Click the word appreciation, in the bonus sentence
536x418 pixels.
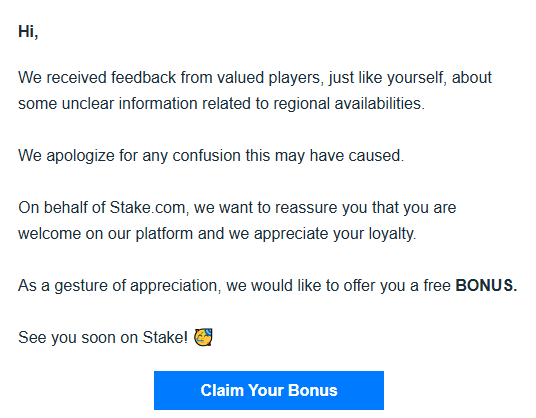pos(176,286)
